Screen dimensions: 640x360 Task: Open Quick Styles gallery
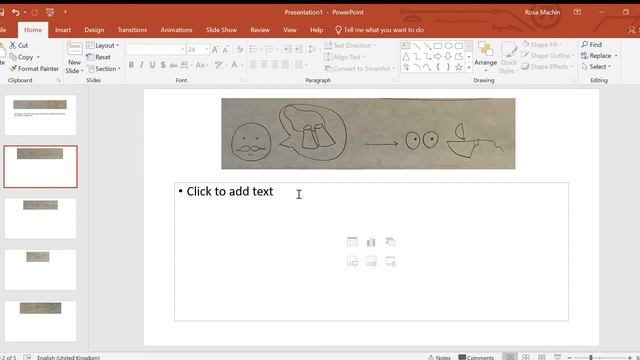(509, 57)
